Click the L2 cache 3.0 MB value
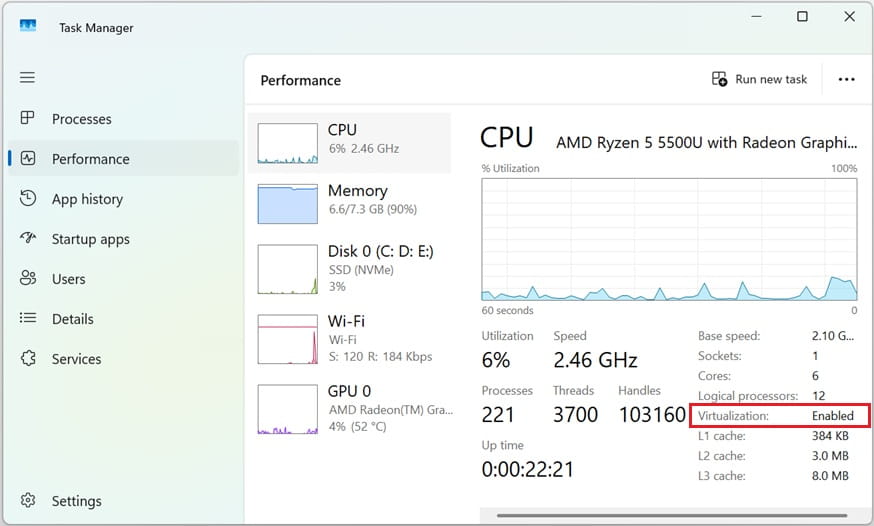Screen dimensions: 874x526 click(x=830, y=456)
